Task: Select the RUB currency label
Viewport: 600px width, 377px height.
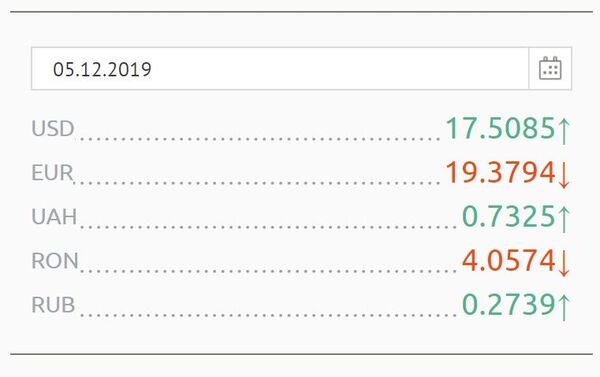Action: point(53,305)
